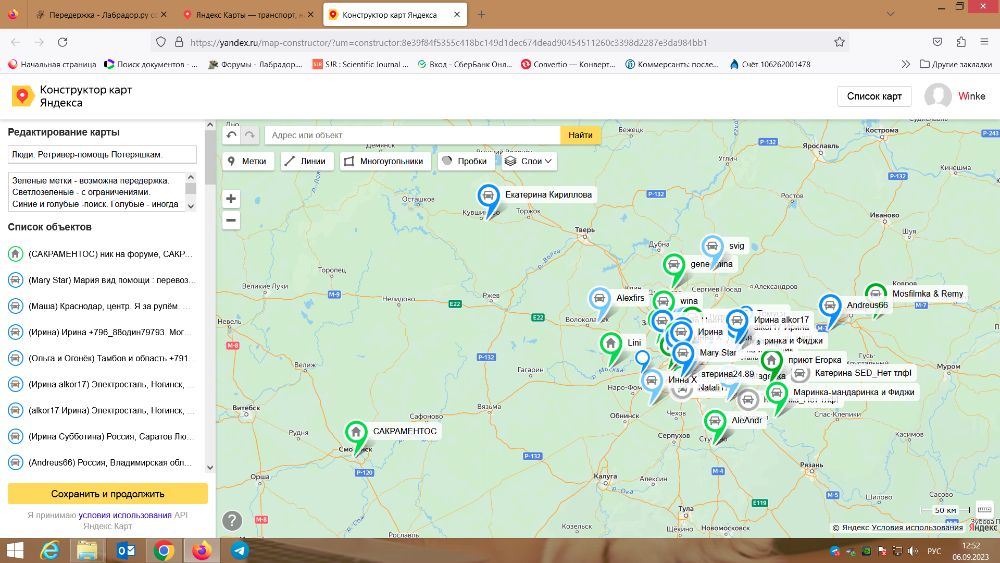
Task: Click the Екатерина Кириллова car marker
Action: click(x=488, y=196)
